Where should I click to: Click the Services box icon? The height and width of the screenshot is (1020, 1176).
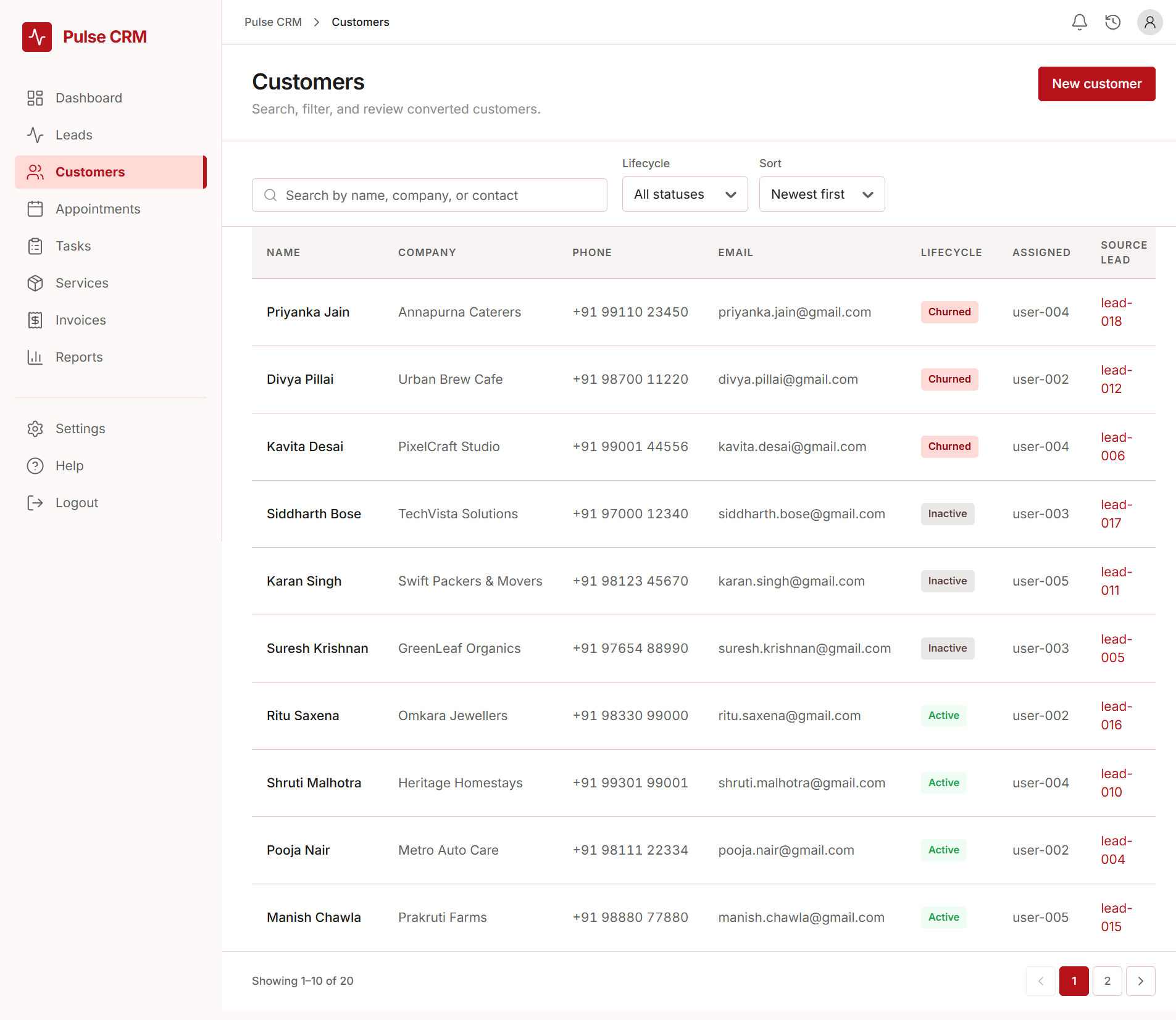click(x=35, y=283)
